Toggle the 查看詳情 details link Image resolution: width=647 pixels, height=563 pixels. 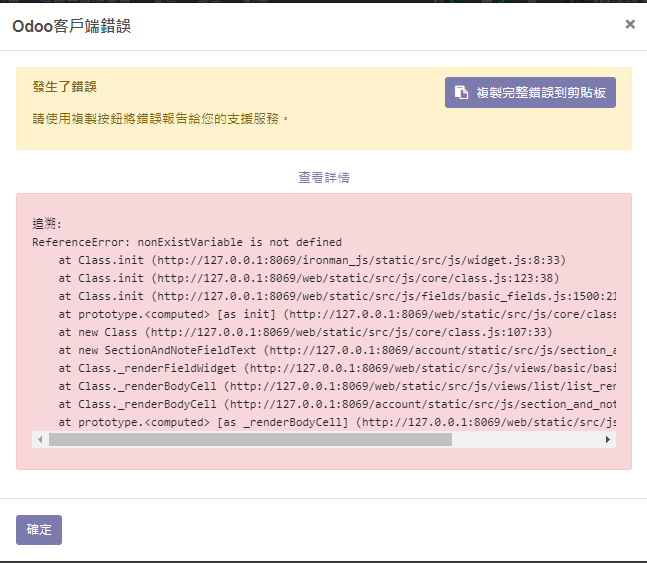324,177
